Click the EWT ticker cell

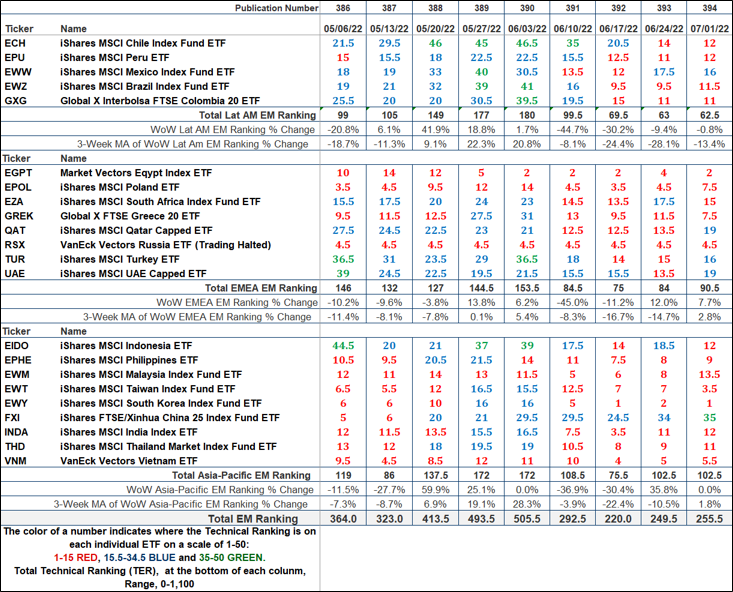16,390
